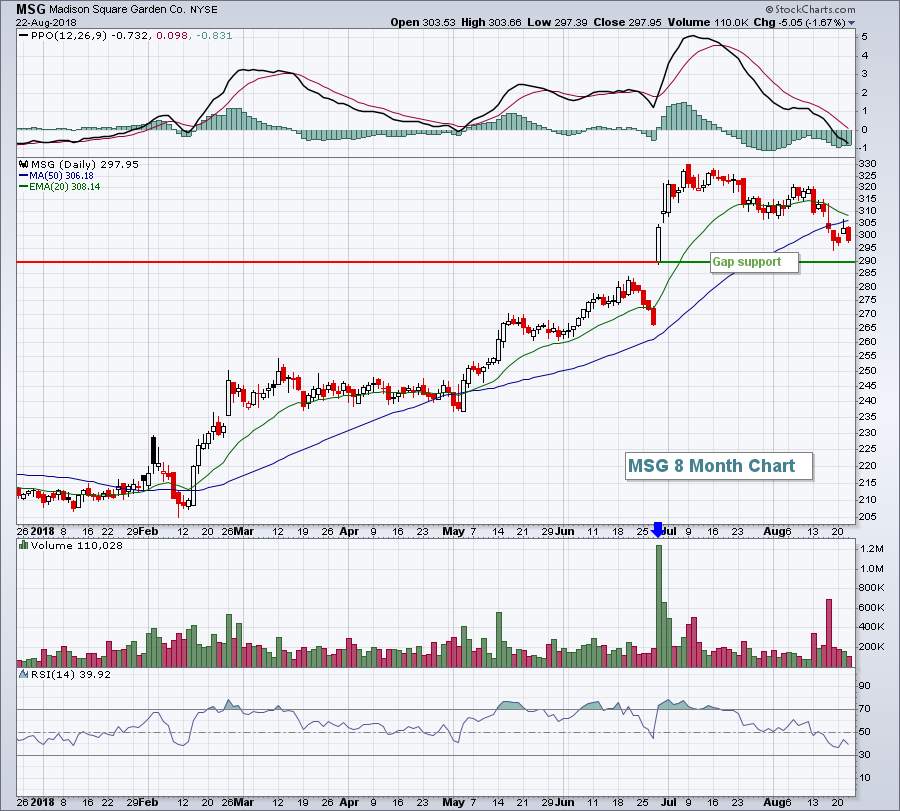Click the line icon beside RSI(14) label
This screenshot has width=900, height=811.
(24, 674)
